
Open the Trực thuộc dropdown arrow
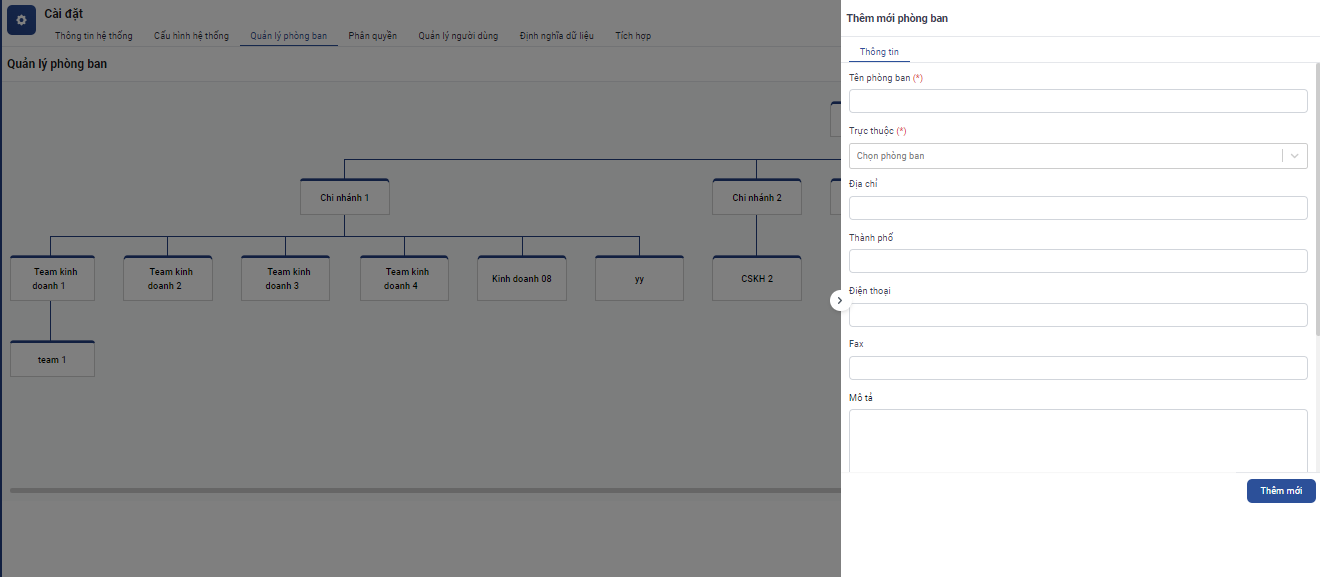click(1295, 156)
